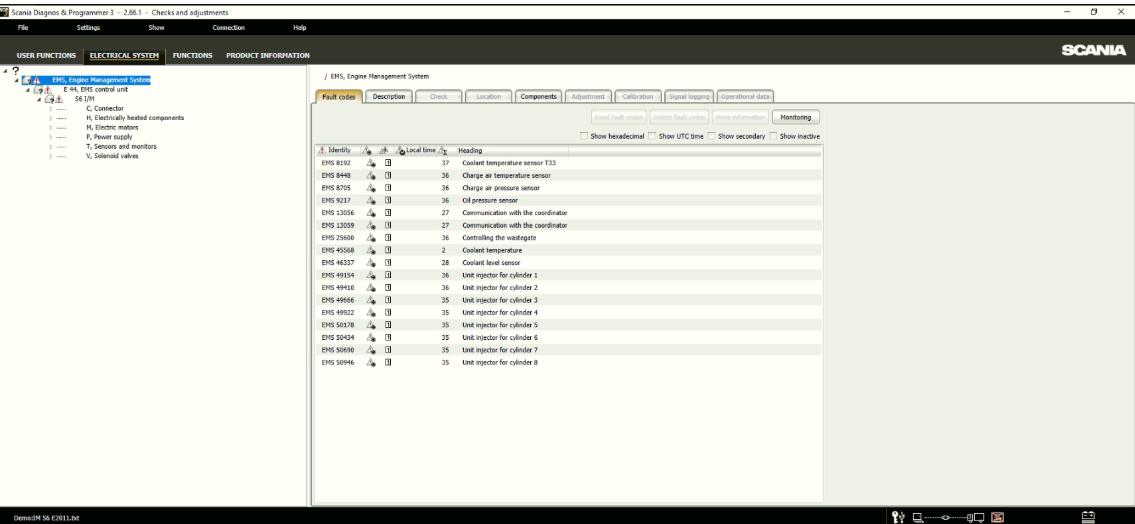Click the computer-to-vehicle connection status icon
Viewport: 1135px width, 524px height.
[948, 517]
